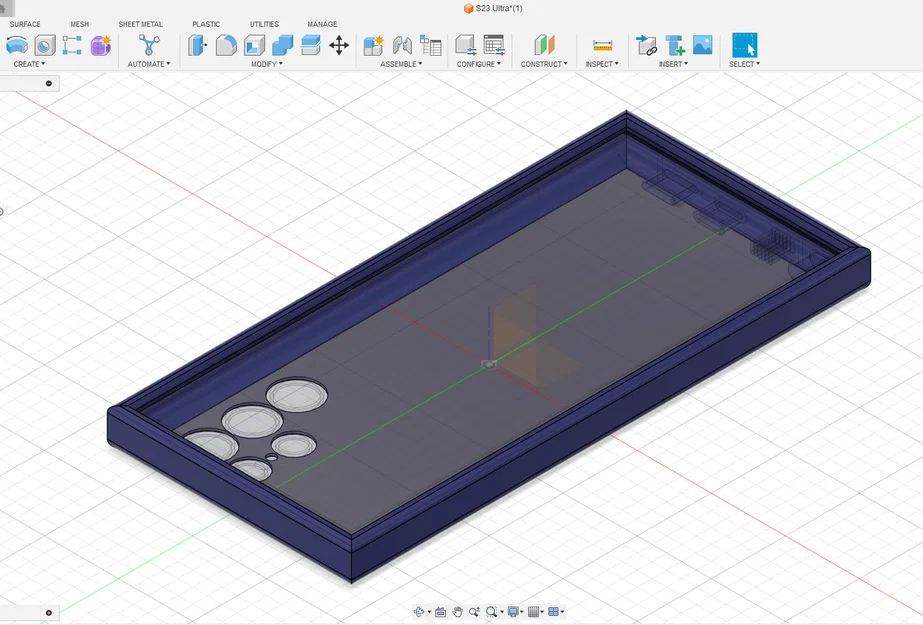The height and width of the screenshot is (625, 923).
Task: Expand the Grid and Snaps dropdown arrow
Action: click(x=542, y=612)
